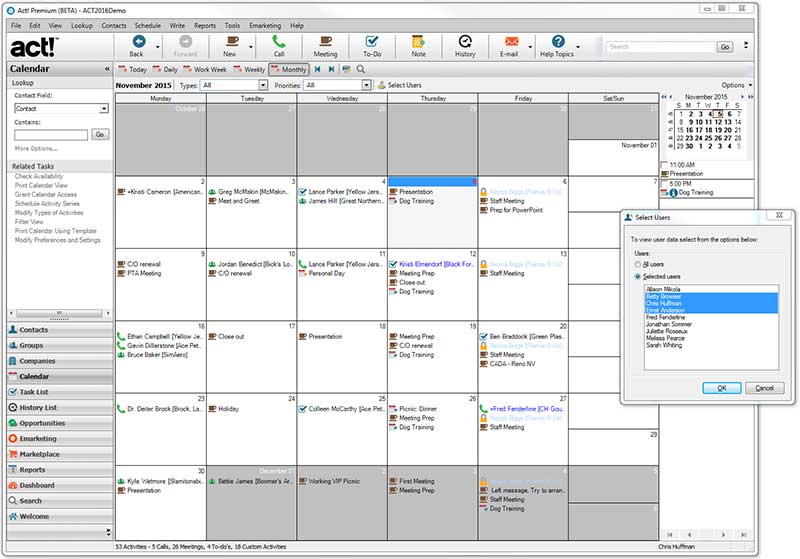800x559 pixels.
Task: Open History List in sidebar
Action: pyautogui.click(x=60, y=408)
